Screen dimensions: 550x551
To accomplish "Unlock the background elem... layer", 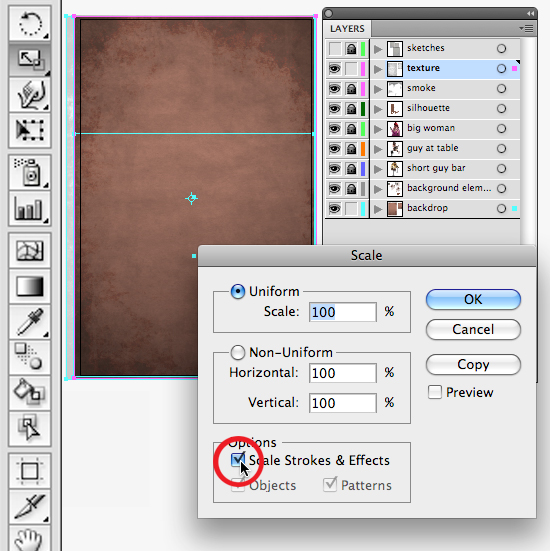I will (x=351, y=189).
